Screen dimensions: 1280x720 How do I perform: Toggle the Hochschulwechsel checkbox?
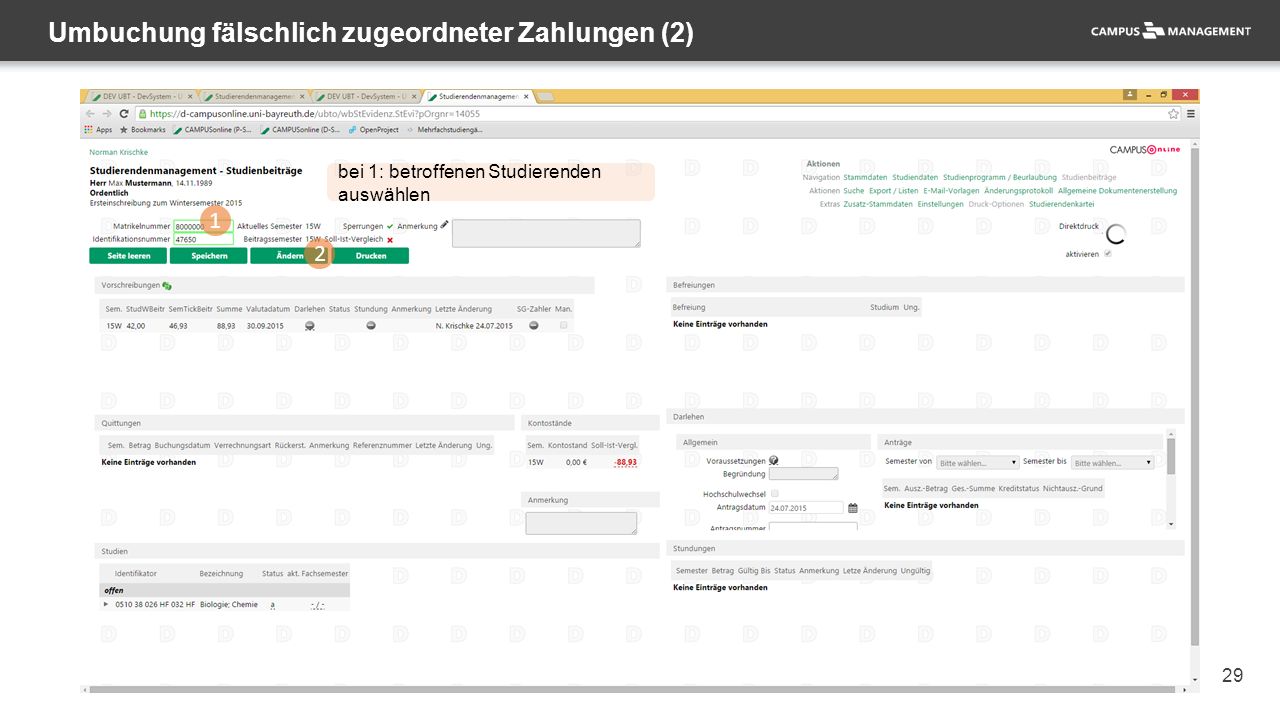(774, 494)
